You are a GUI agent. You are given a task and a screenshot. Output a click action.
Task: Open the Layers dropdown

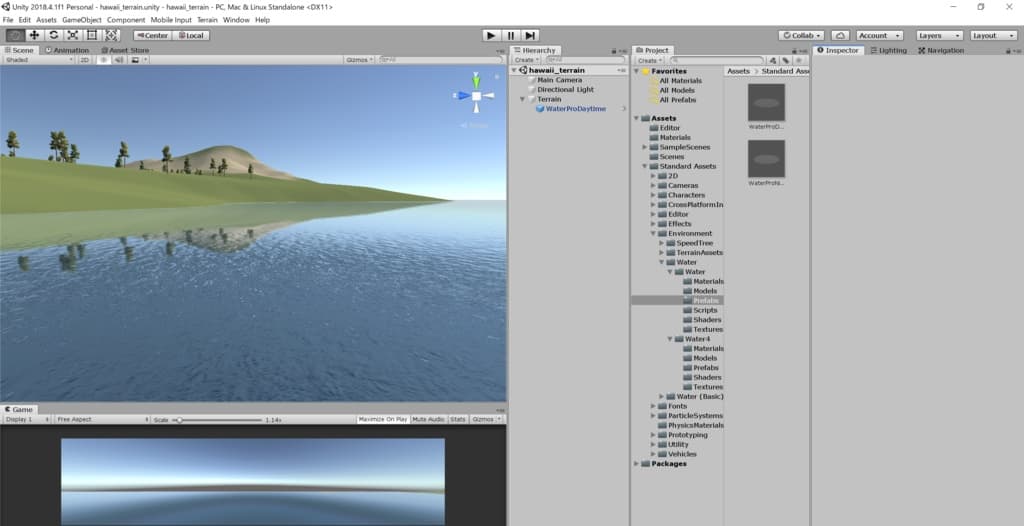point(939,35)
